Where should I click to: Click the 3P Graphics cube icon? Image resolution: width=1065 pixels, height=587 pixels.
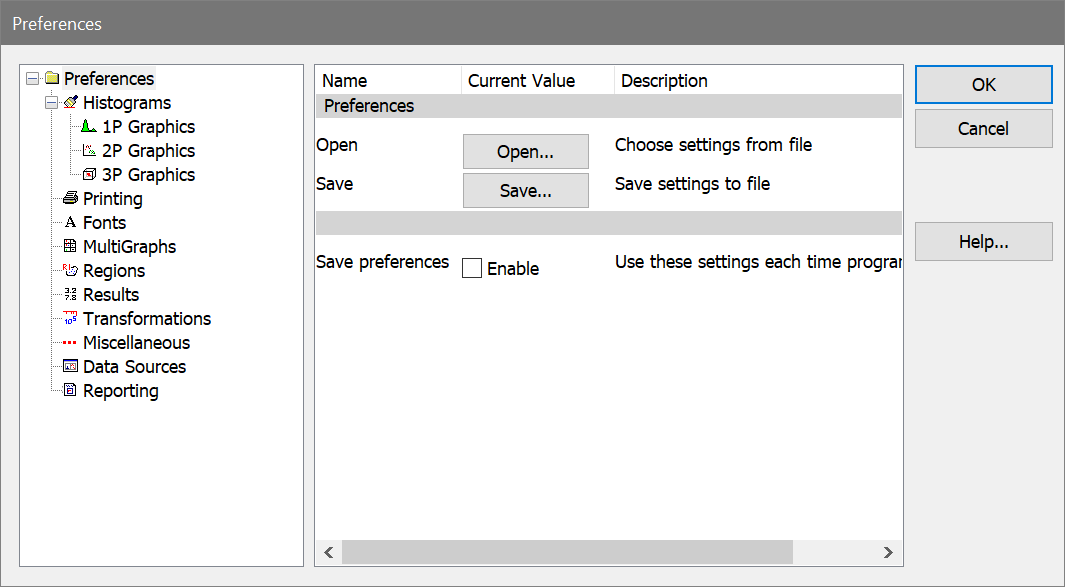click(x=89, y=175)
